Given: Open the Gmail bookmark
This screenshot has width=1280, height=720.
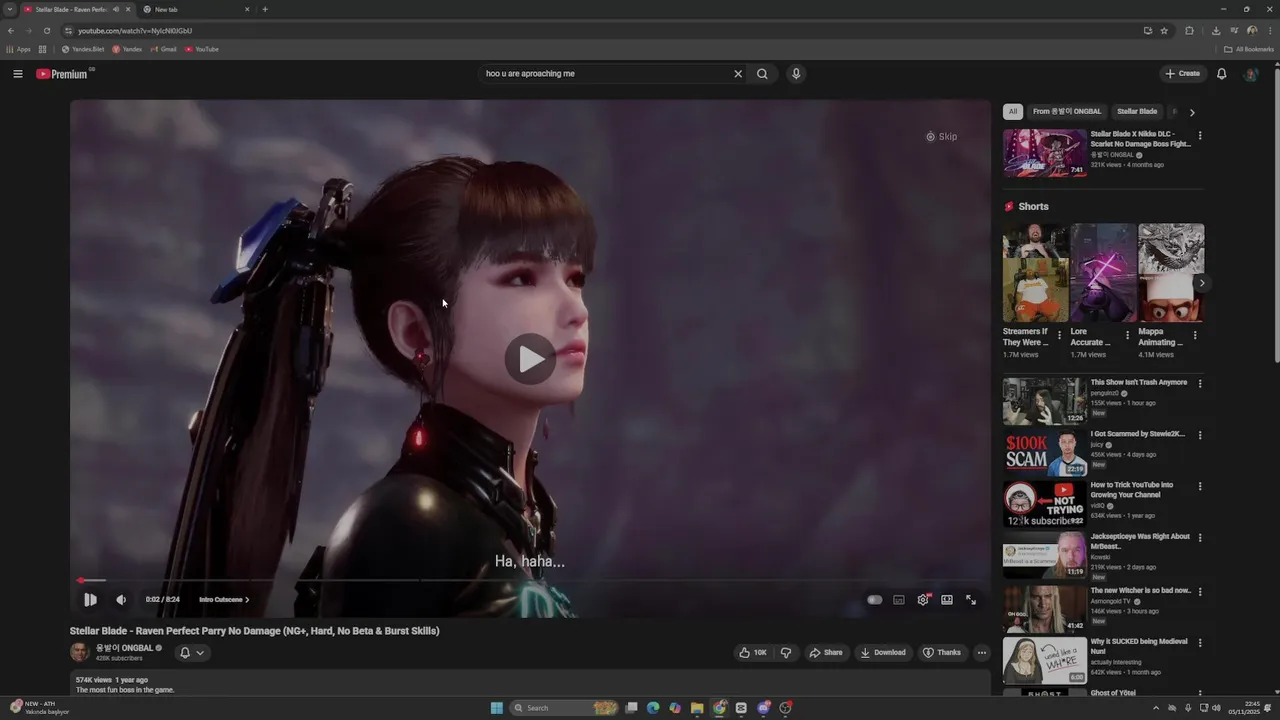Looking at the screenshot, I should coord(164,49).
